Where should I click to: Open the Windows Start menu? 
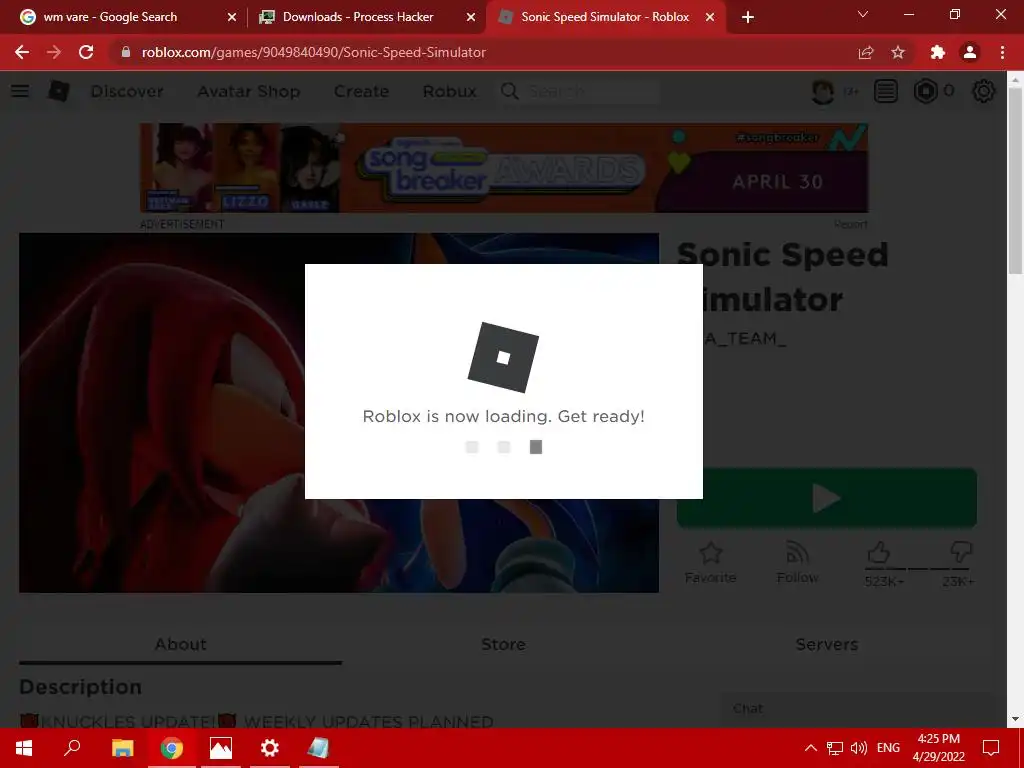(24, 748)
